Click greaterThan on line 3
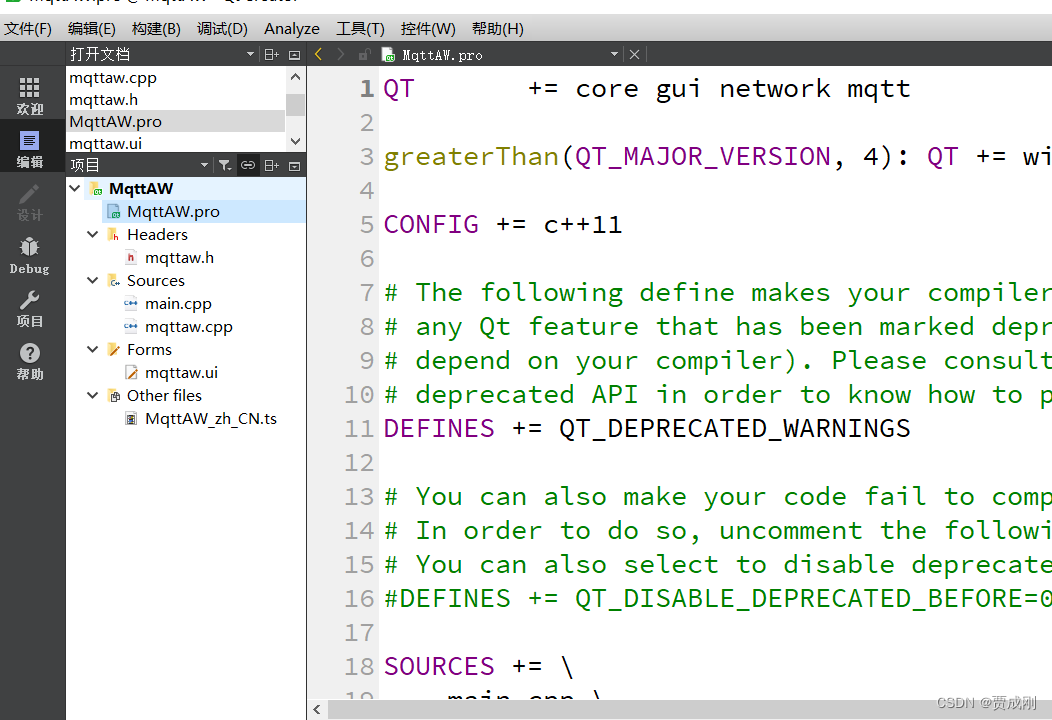Image resolution: width=1052 pixels, height=720 pixels. coord(471,157)
